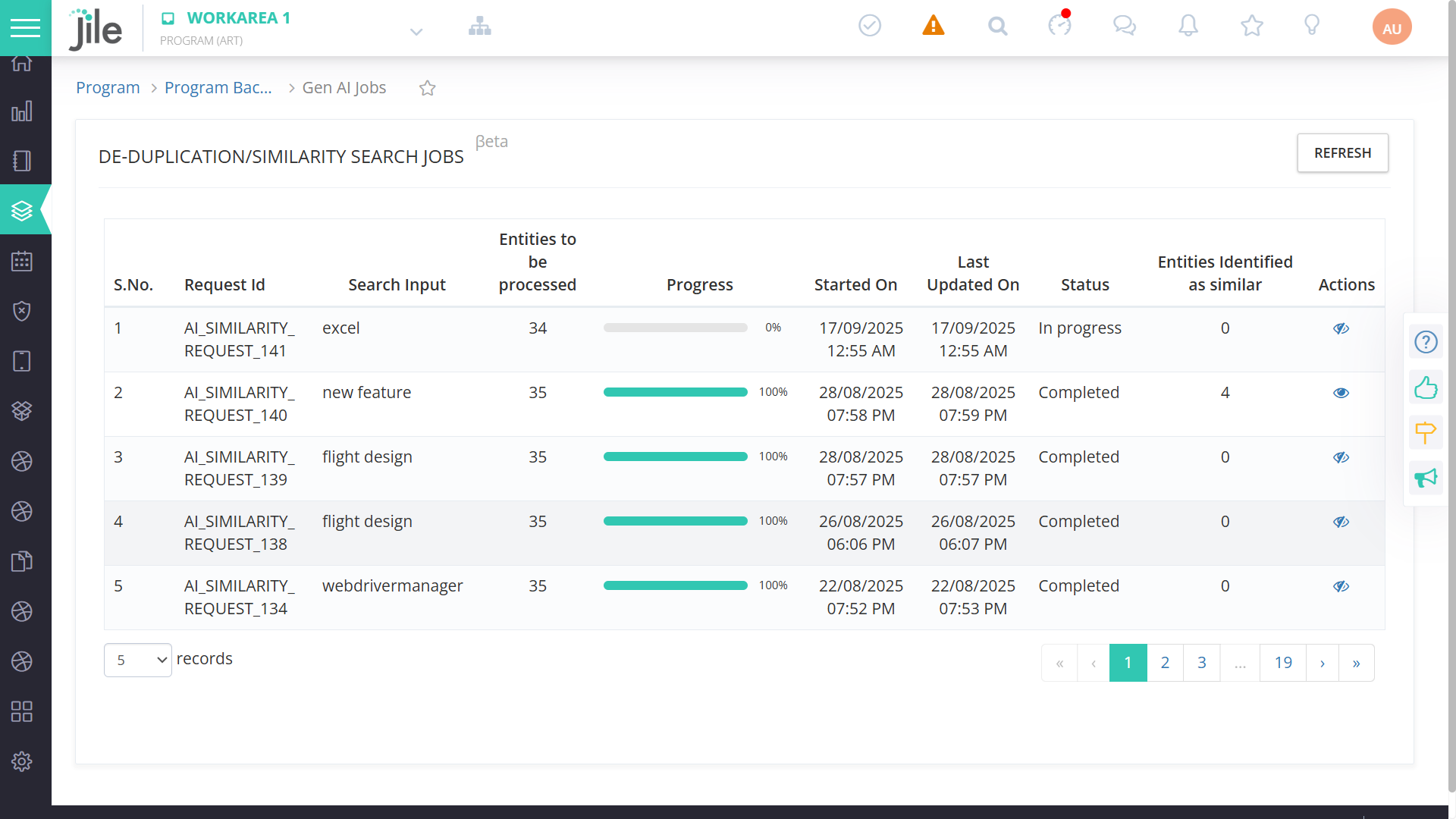
Task: Open the records per page dropdown
Action: (138, 660)
